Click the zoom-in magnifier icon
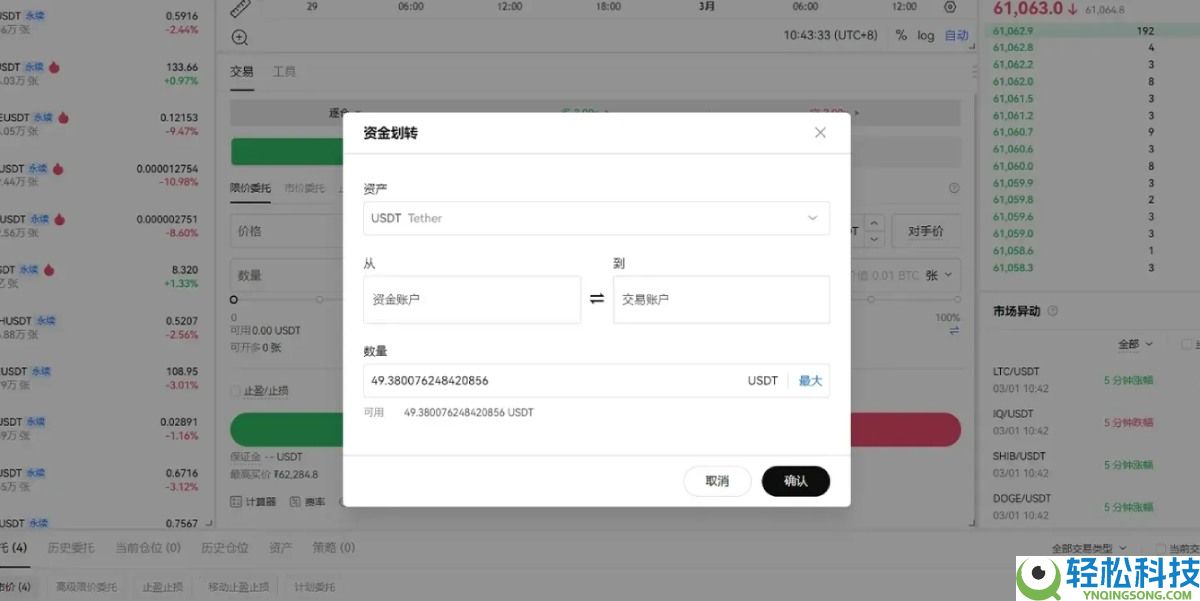Viewport: 1200px width, 601px height. click(x=240, y=38)
